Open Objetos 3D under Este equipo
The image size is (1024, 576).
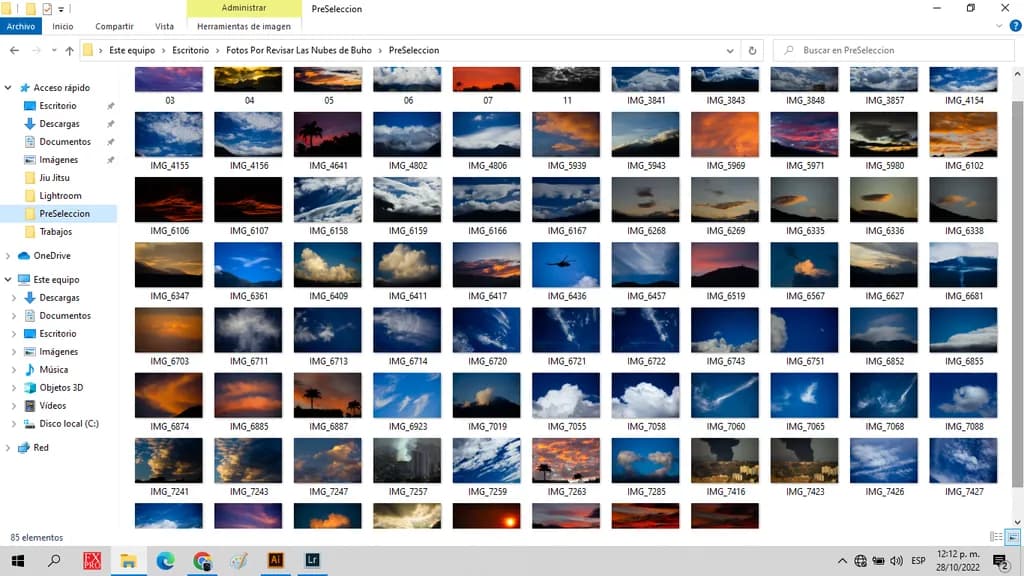click(61, 388)
